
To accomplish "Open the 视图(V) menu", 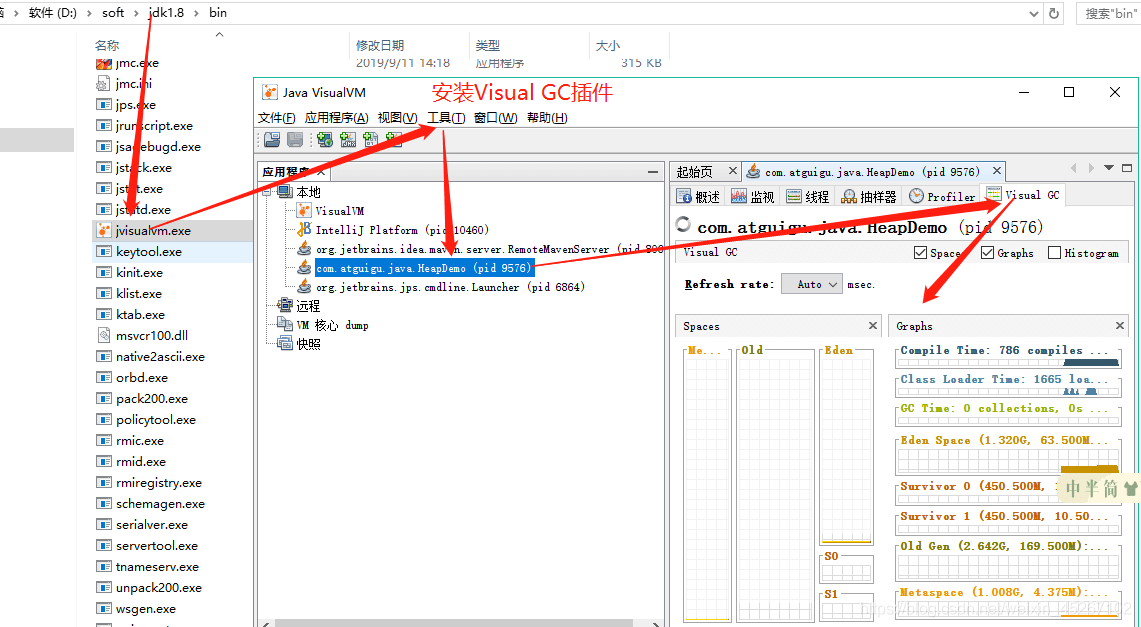I will pyautogui.click(x=397, y=118).
